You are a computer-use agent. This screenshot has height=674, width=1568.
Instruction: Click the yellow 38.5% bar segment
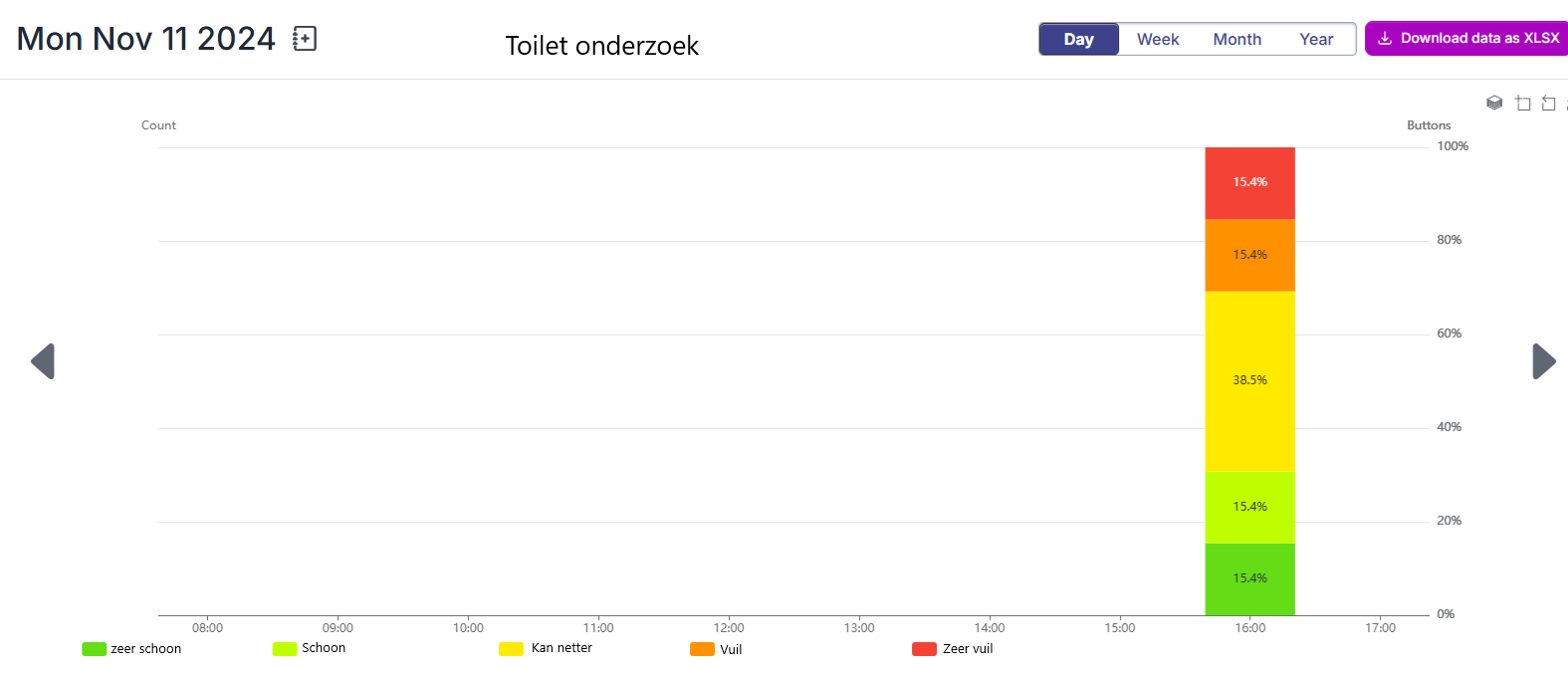click(1250, 380)
